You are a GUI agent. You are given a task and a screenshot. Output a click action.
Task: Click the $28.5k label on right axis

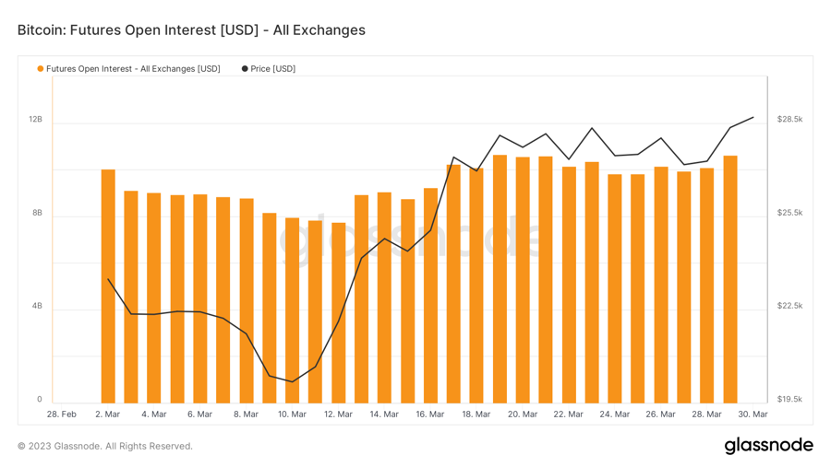coord(790,119)
